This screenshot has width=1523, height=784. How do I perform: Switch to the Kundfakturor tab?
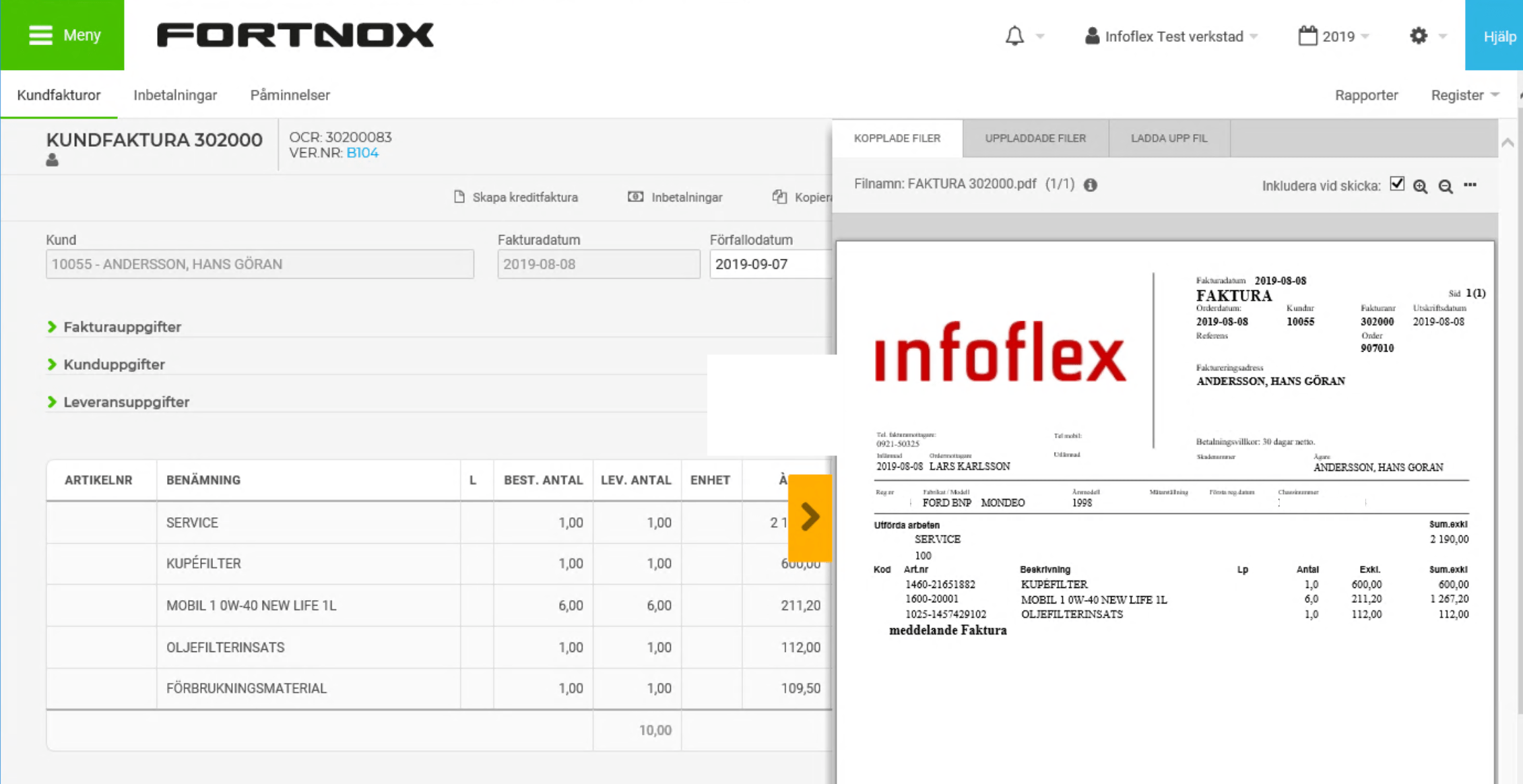coord(59,95)
